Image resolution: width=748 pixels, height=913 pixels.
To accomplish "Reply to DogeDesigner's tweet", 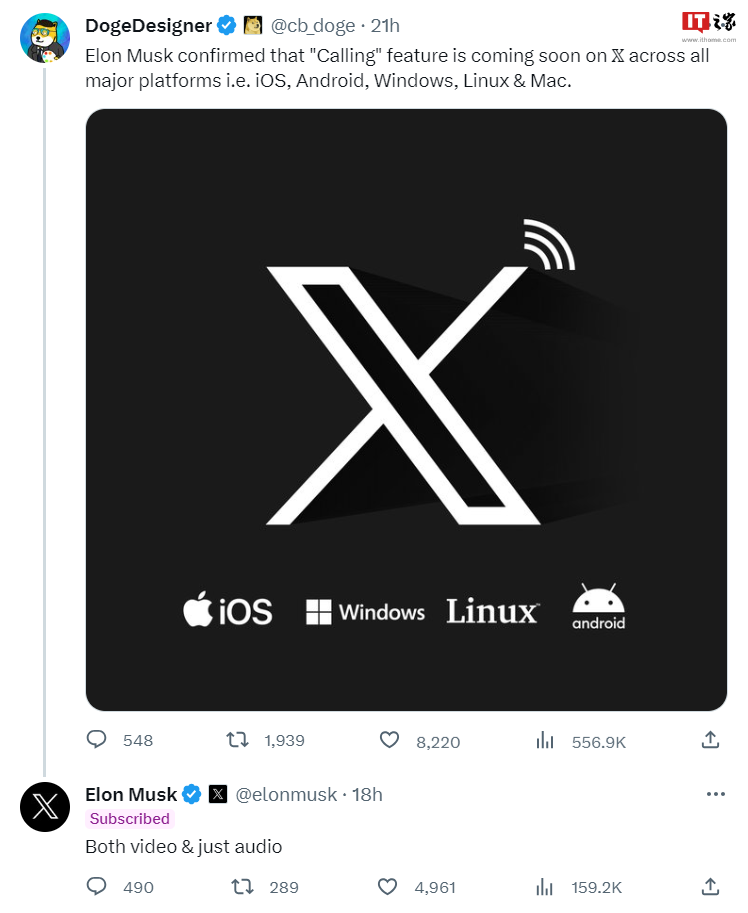I will [97, 740].
